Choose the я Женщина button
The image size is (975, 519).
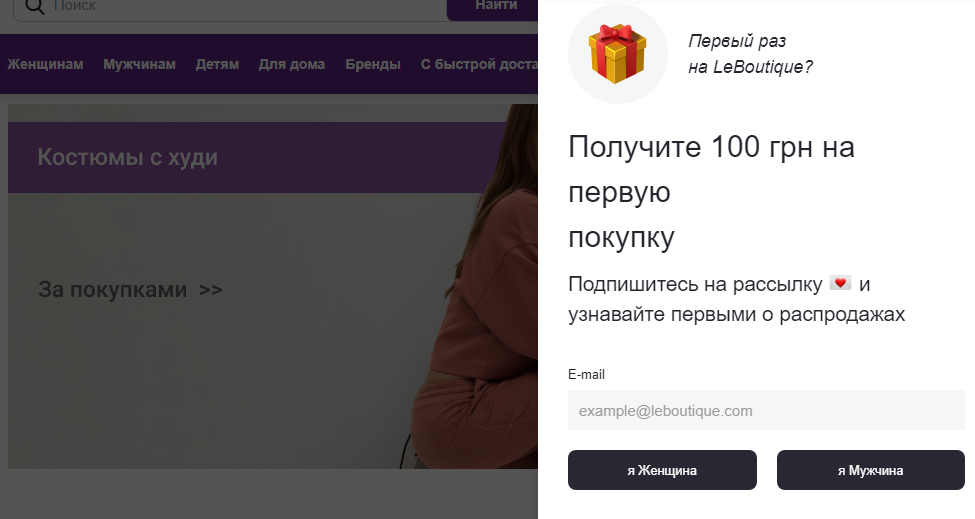662,470
